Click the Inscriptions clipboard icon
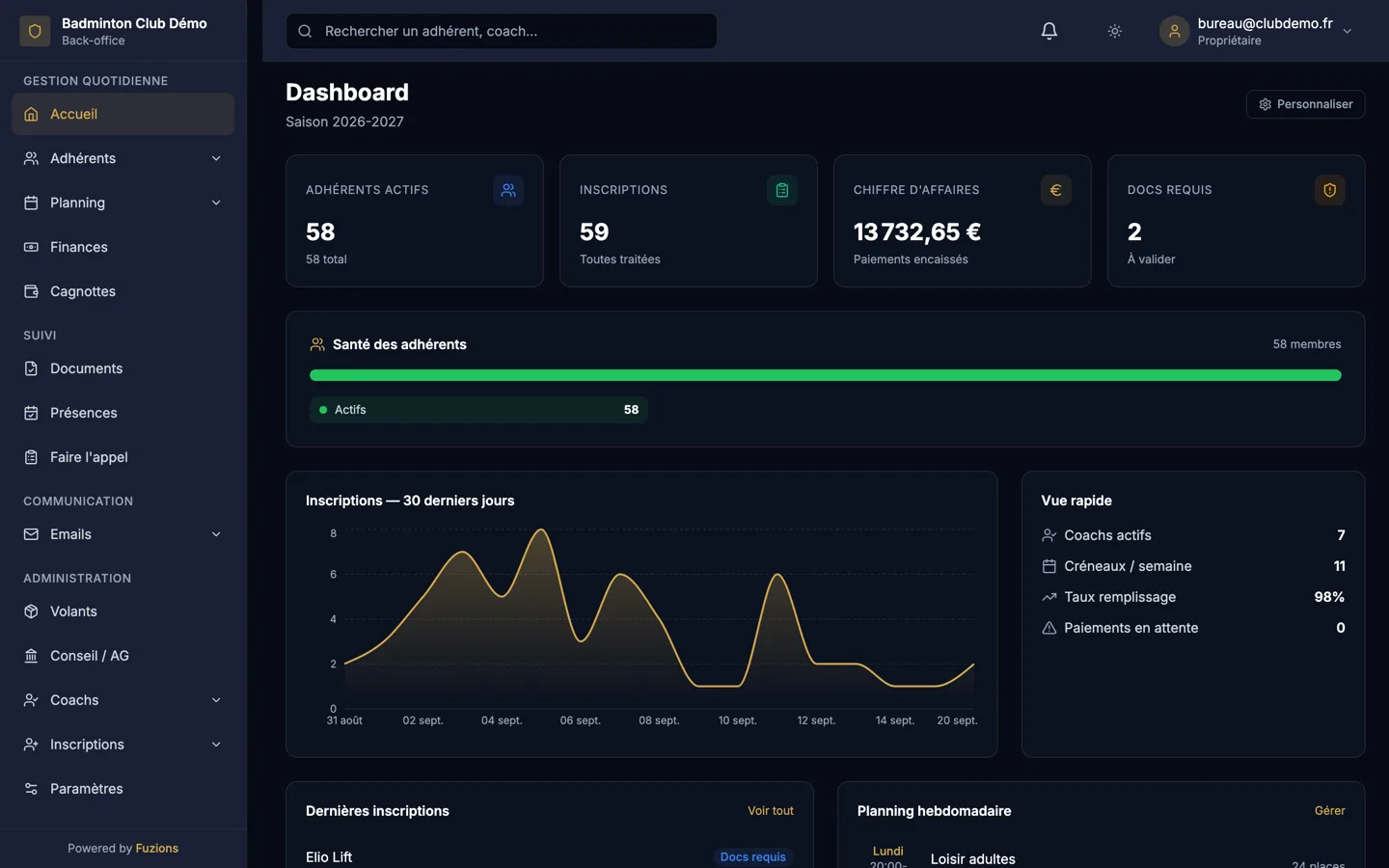The width and height of the screenshot is (1389, 868). click(x=782, y=190)
